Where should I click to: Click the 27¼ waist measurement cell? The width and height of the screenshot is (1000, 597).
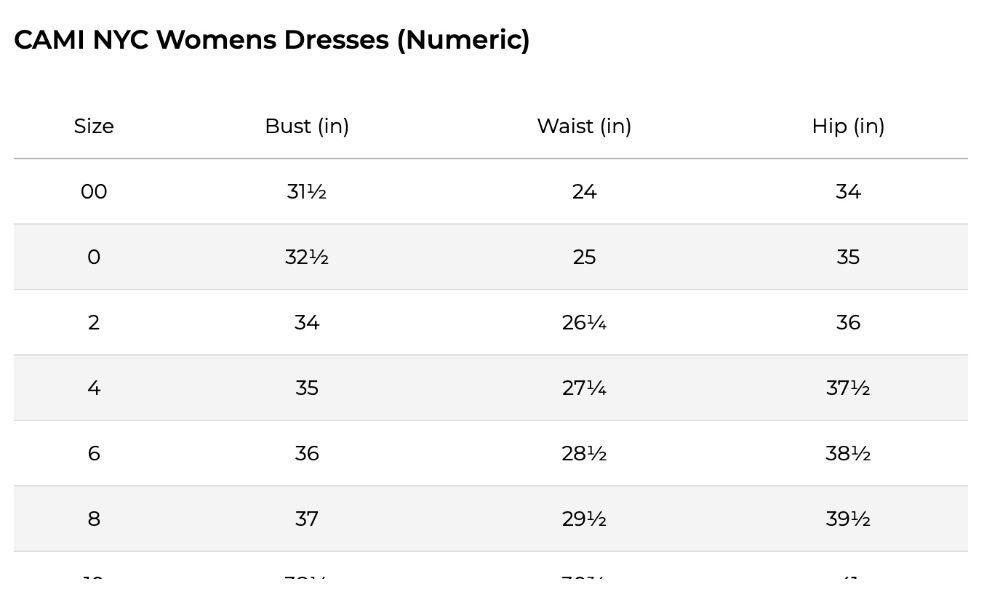tap(584, 388)
